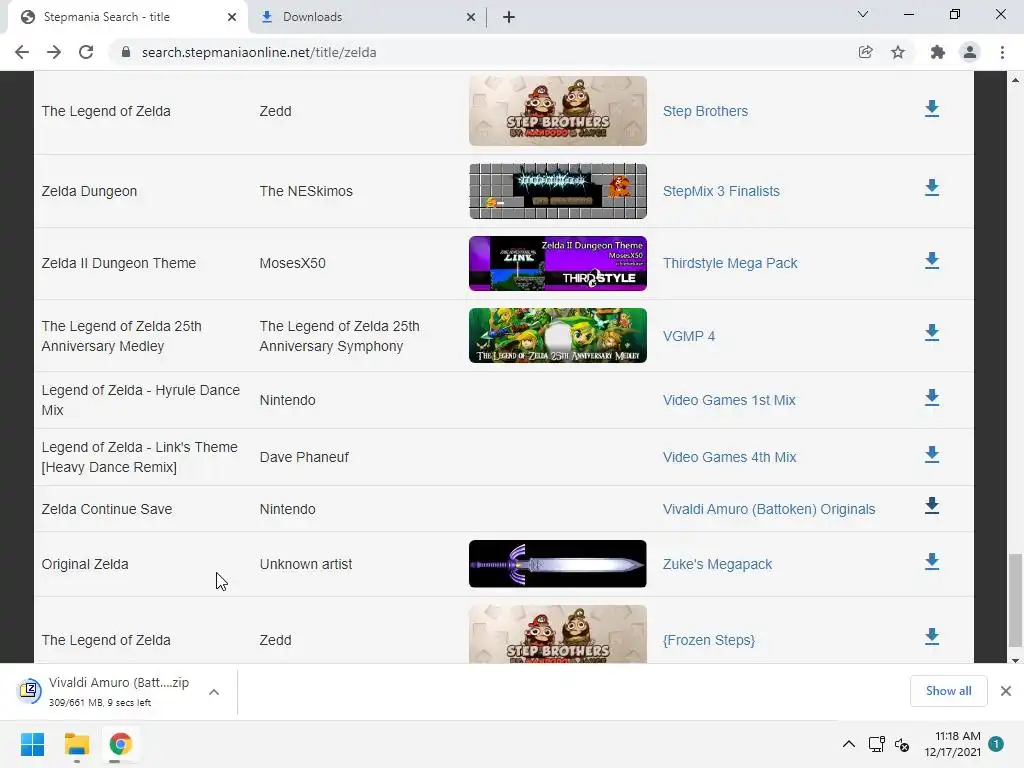Select the 'Zelda Continue Save' title text
Screen dimensions: 1024x768
[x=106, y=509]
